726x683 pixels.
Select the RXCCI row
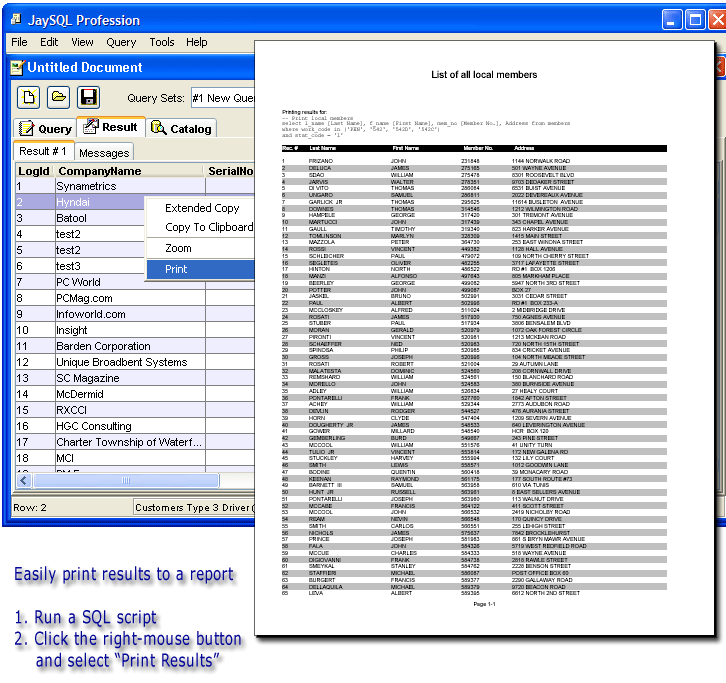pos(135,410)
